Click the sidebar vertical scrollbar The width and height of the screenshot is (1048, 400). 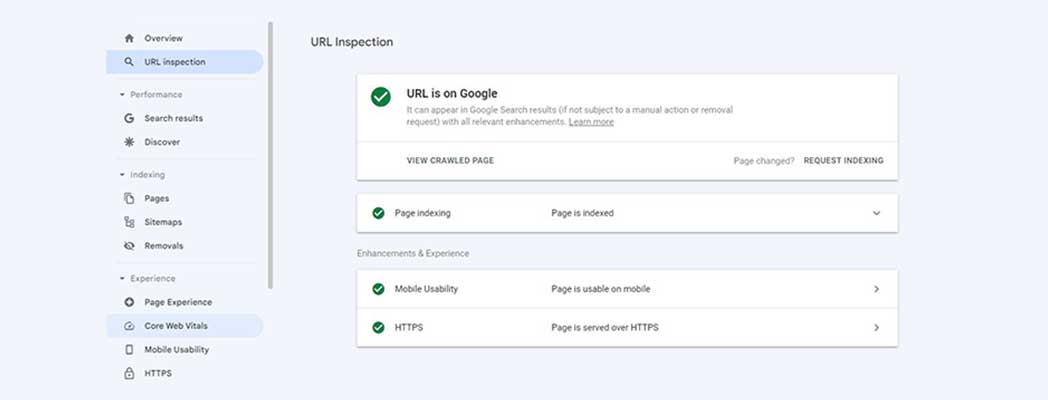[x=270, y=150]
